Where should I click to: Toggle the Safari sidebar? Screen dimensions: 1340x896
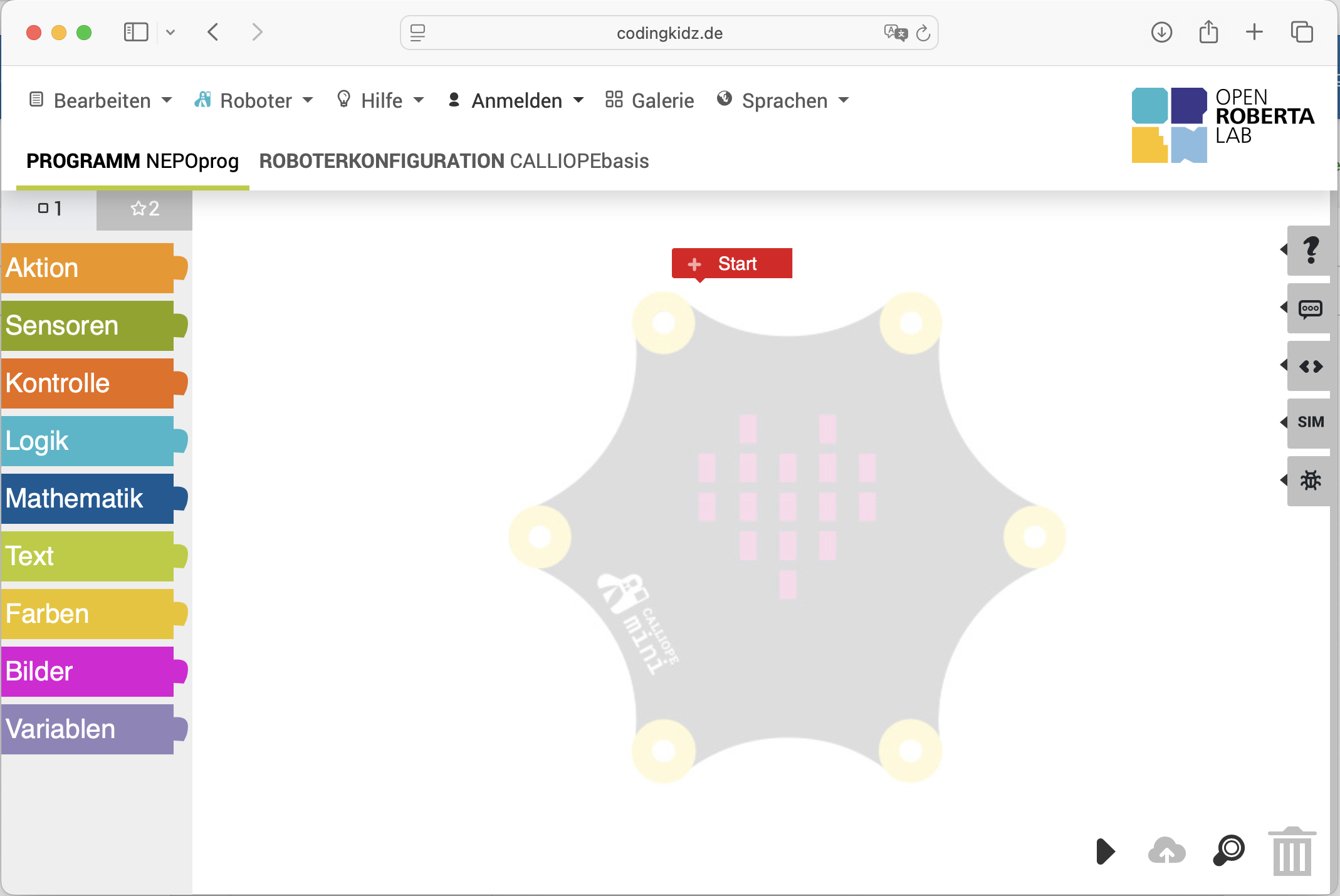[136, 32]
